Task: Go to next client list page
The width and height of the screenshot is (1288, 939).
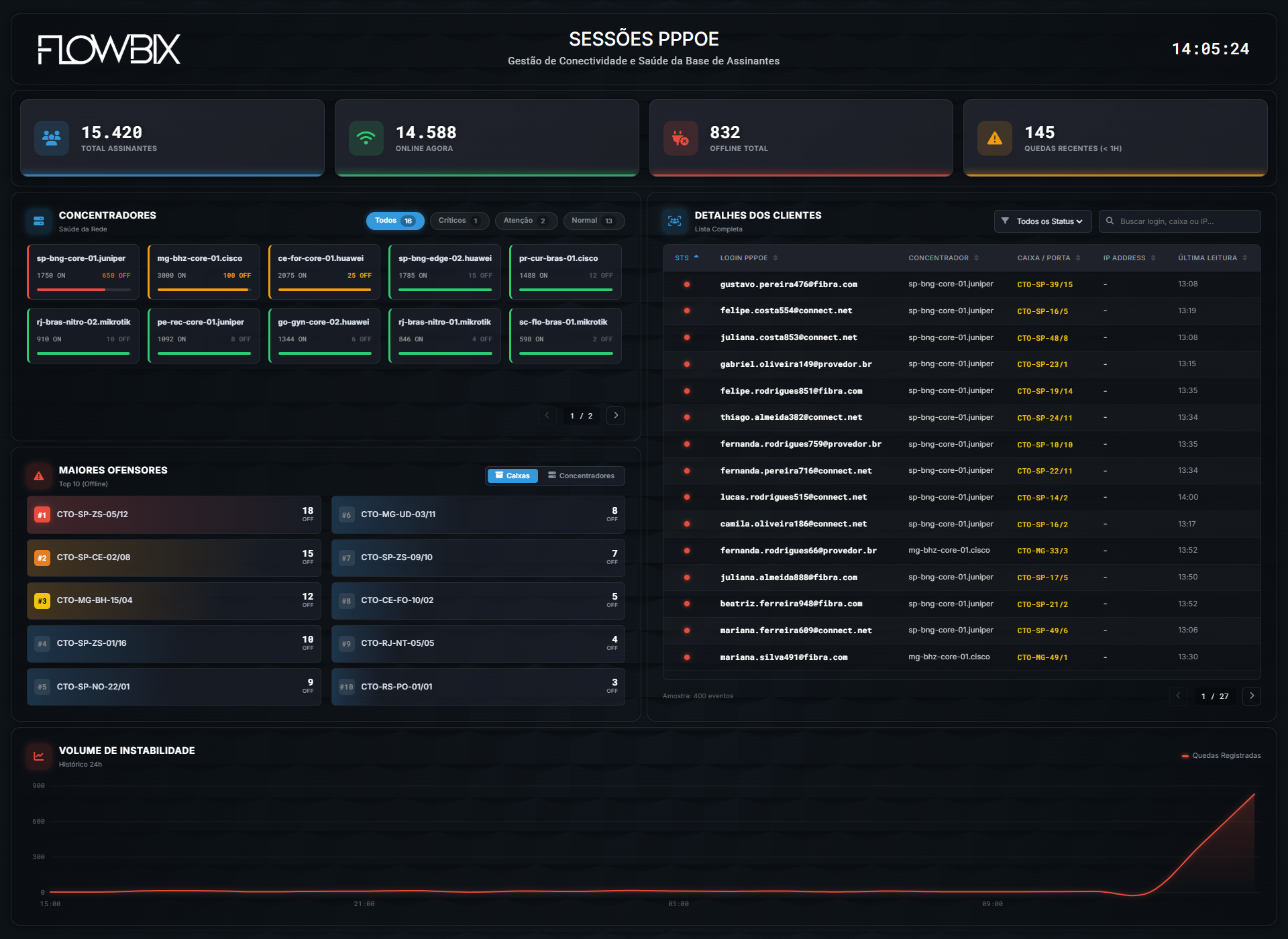Action: (x=1251, y=696)
